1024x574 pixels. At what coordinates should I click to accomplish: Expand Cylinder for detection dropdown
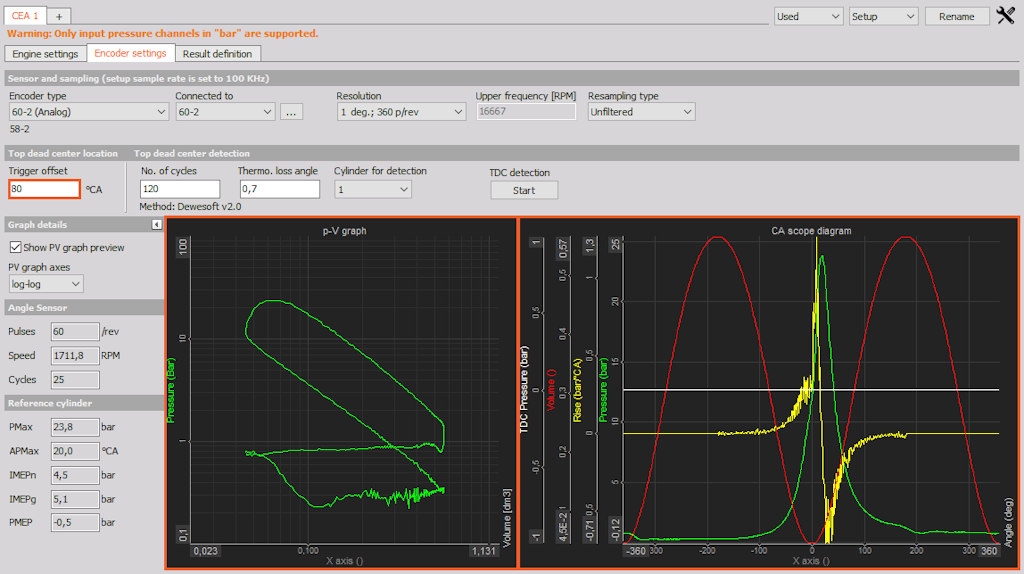(x=372, y=189)
